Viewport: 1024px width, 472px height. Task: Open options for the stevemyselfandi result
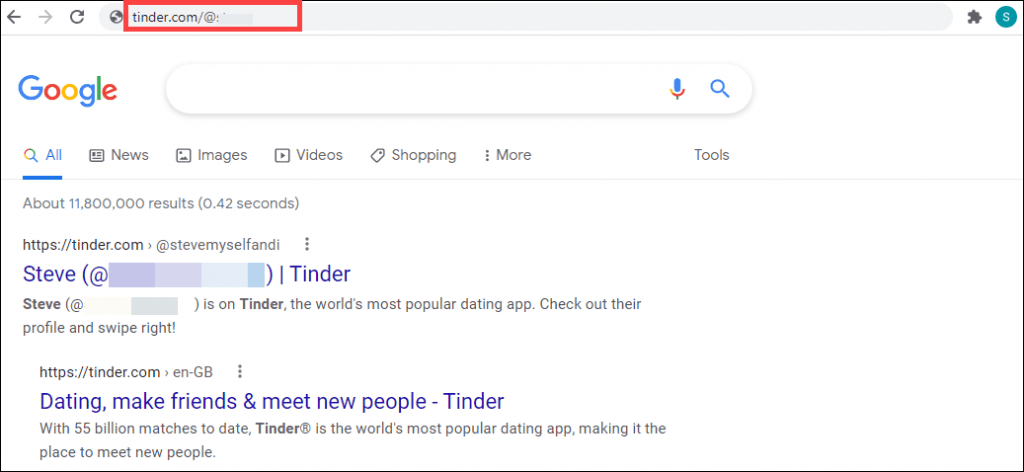(307, 245)
